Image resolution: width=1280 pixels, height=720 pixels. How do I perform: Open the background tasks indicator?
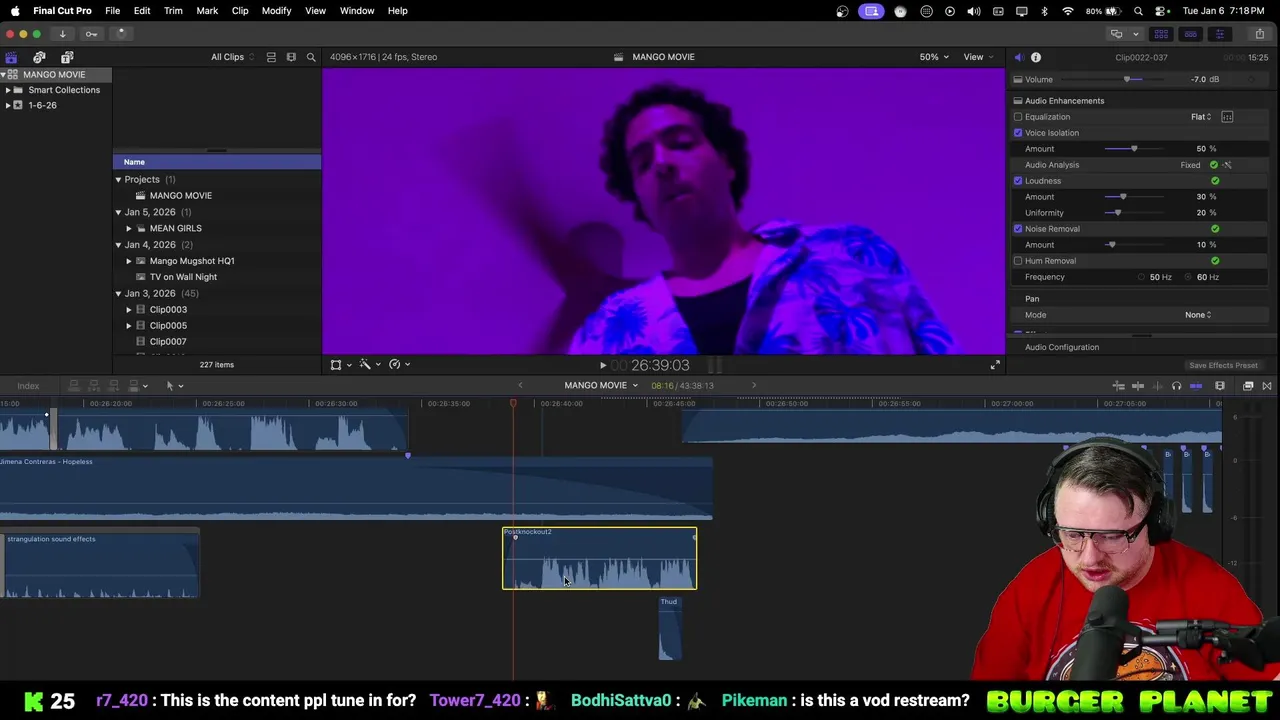(x=121, y=34)
